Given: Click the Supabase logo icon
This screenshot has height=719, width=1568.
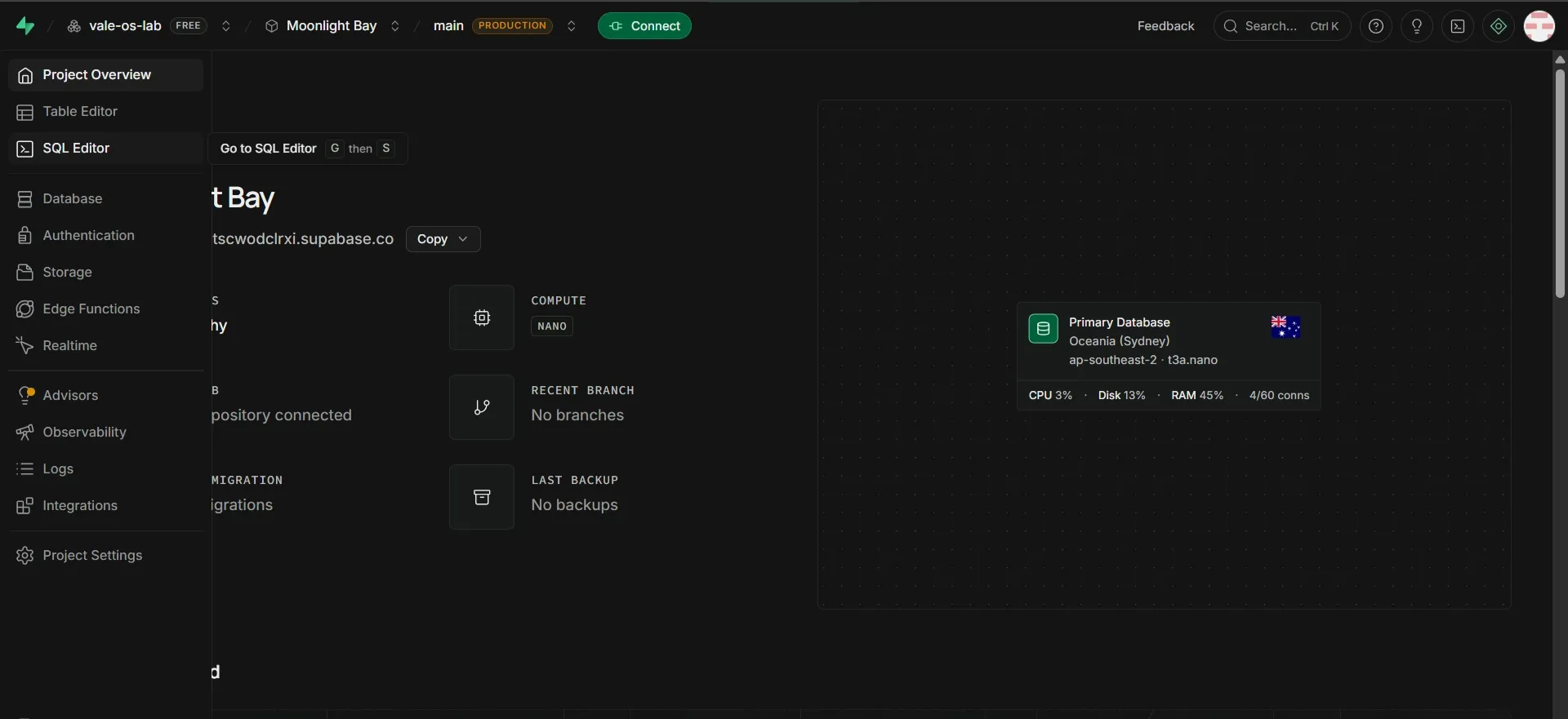Looking at the screenshot, I should (x=25, y=26).
